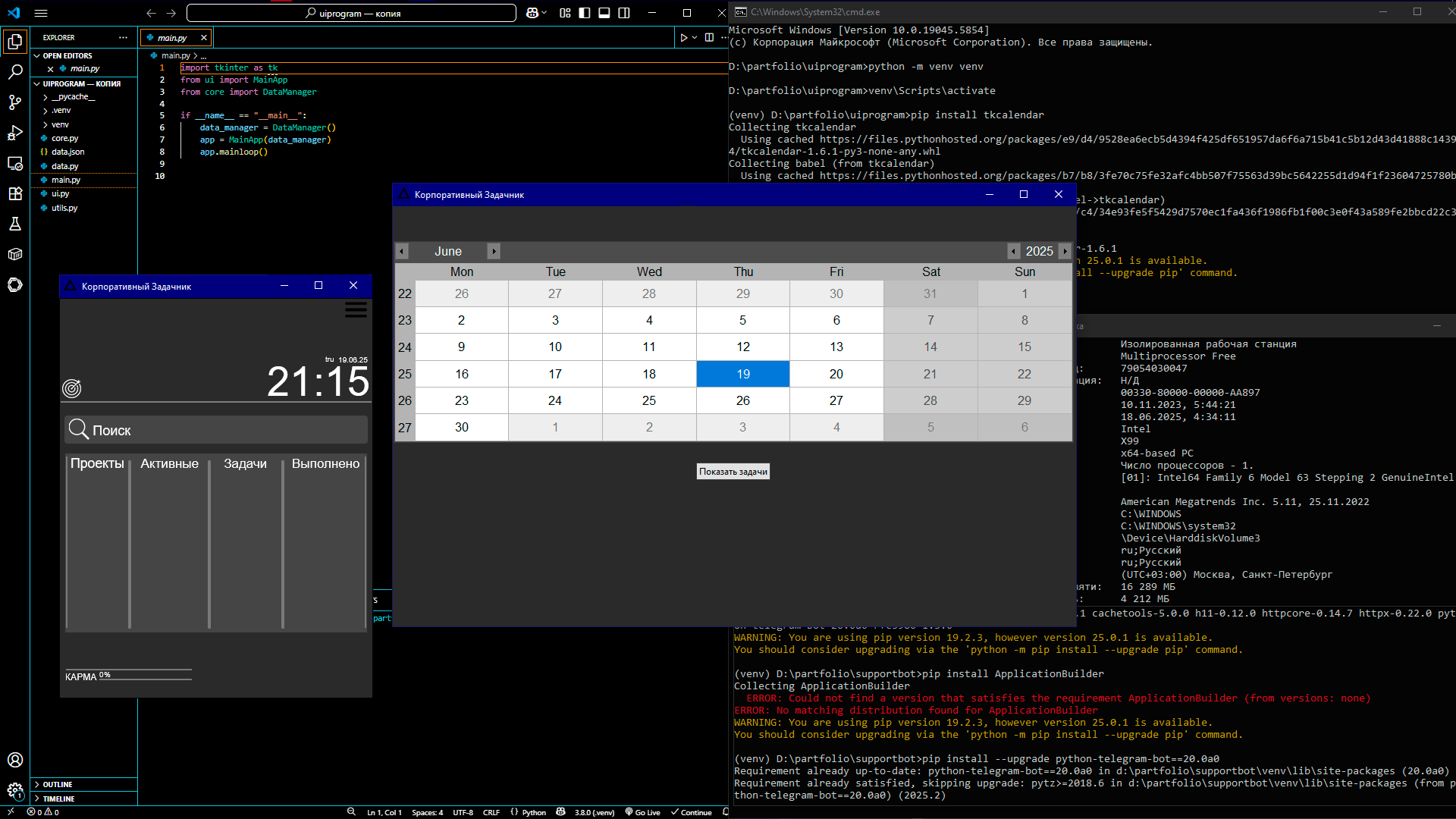Go to previous year before 2025
This screenshot has width=1456, height=819.
(1013, 251)
